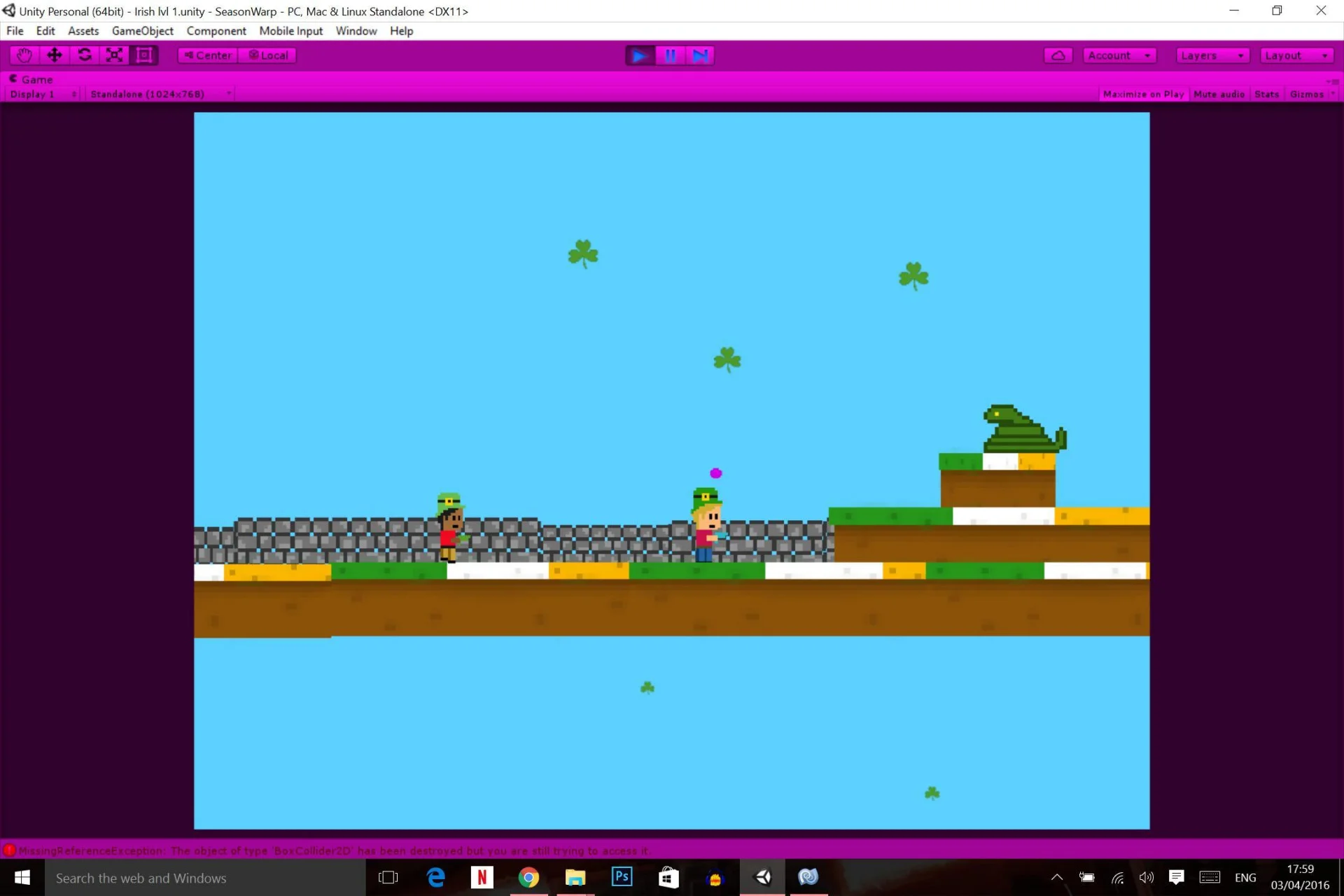Select the Rect Transform tool
This screenshot has height=896, width=1344.
[144, 55]
